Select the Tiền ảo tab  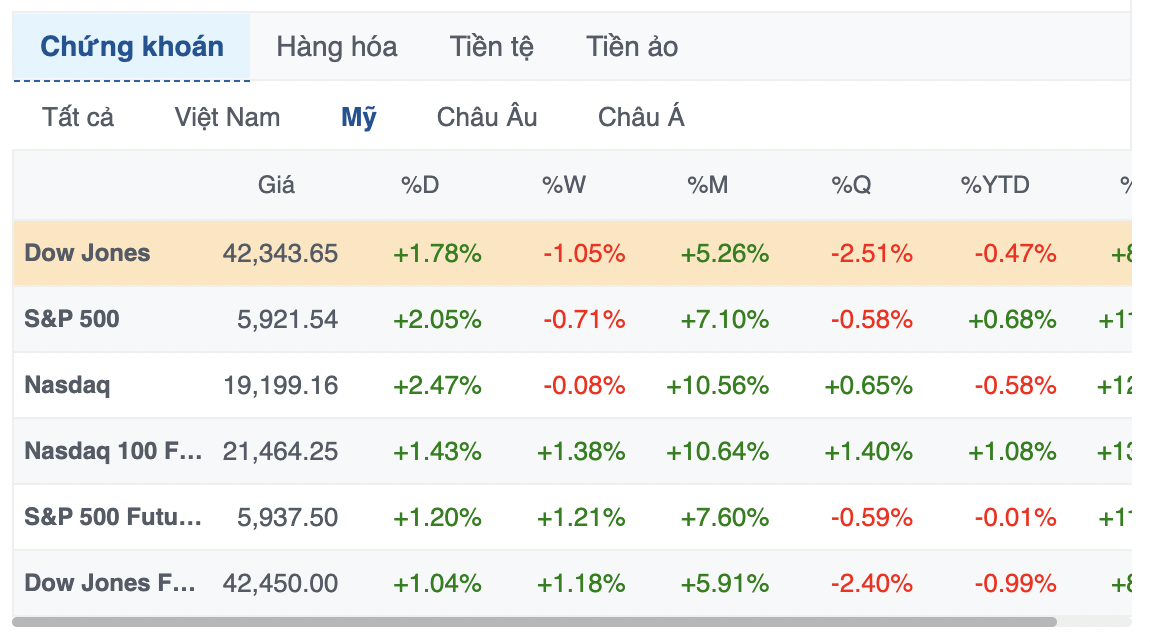click(631, 47)
